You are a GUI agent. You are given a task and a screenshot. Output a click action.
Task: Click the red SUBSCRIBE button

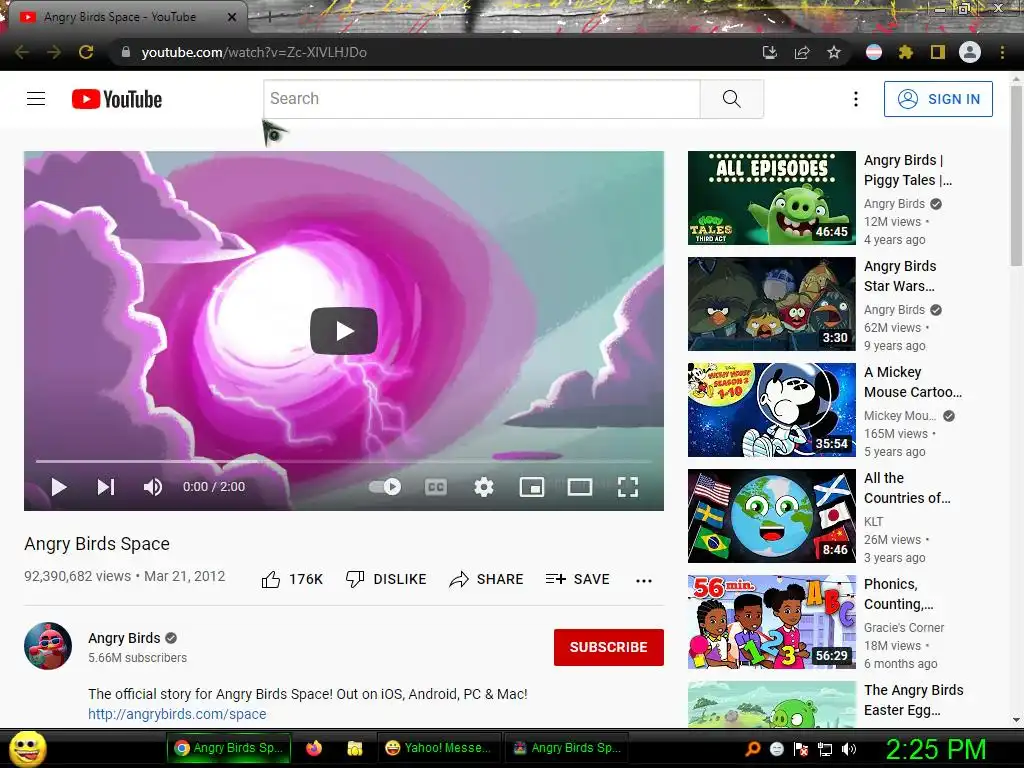(609, 647)
